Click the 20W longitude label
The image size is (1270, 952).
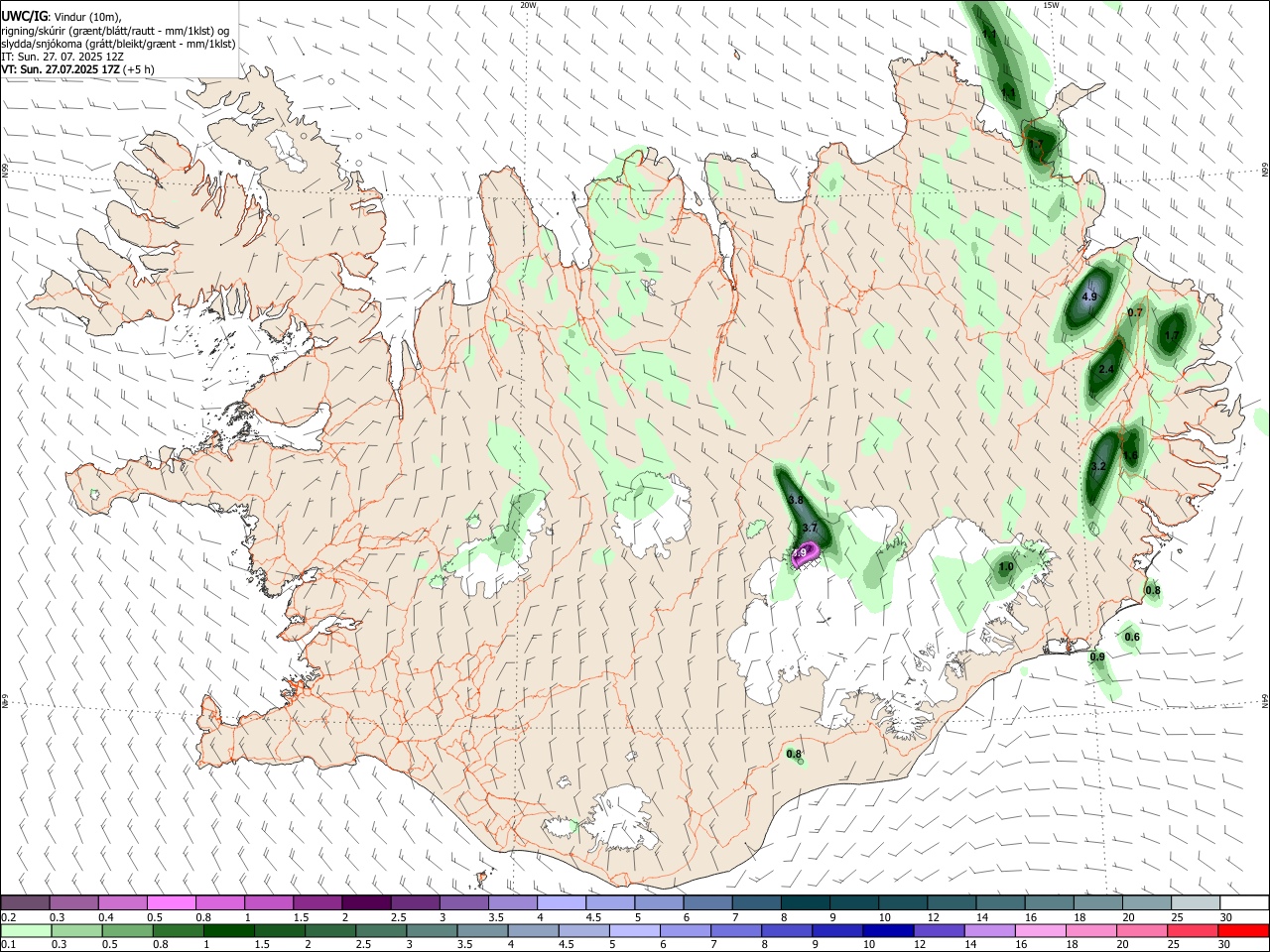529,5
